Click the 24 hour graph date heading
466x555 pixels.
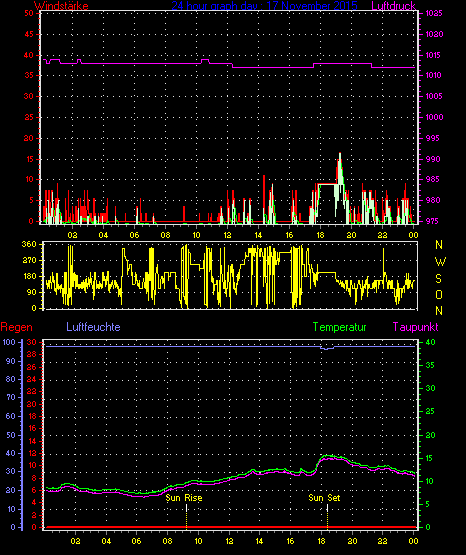264,6
